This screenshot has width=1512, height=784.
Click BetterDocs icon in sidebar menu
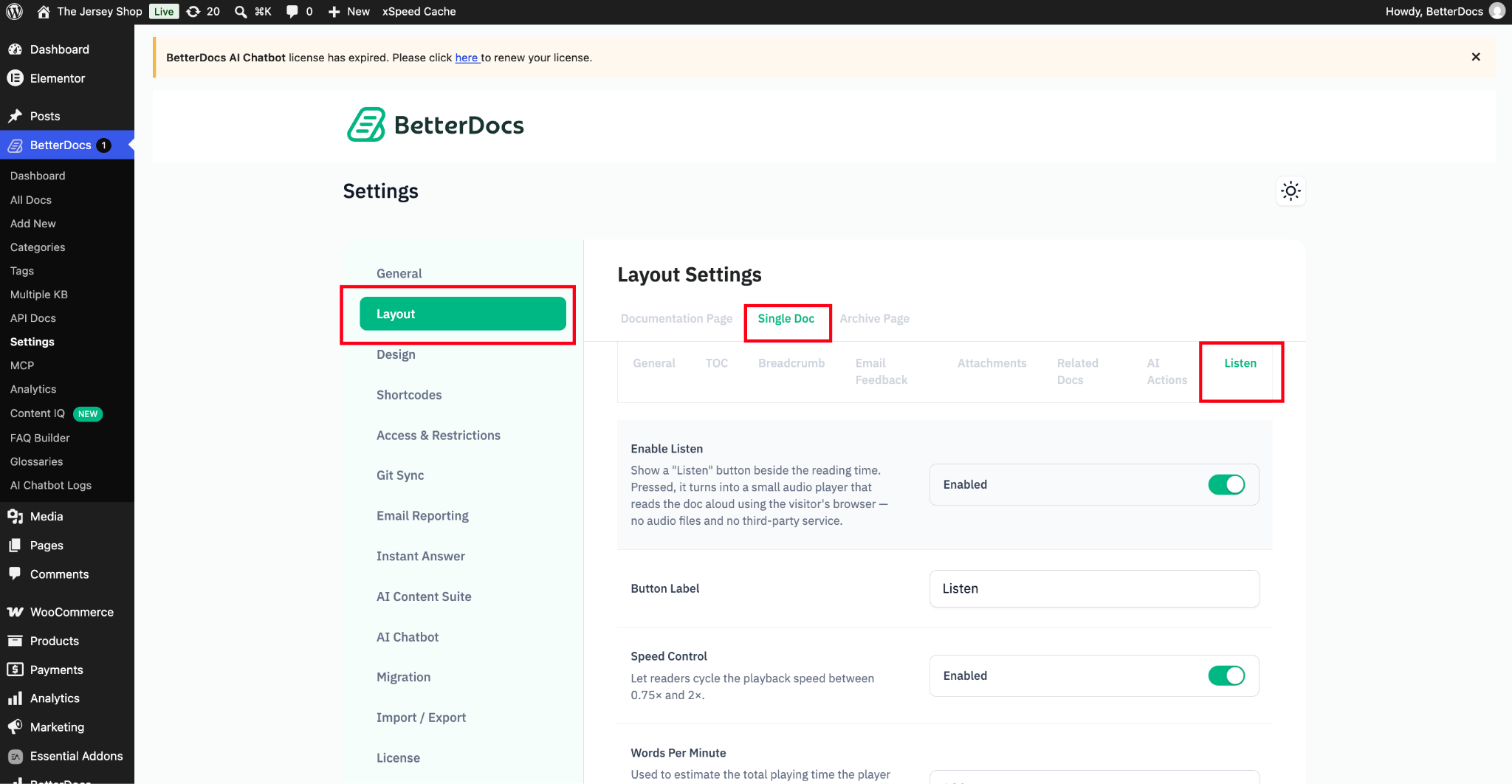point(15,145)
